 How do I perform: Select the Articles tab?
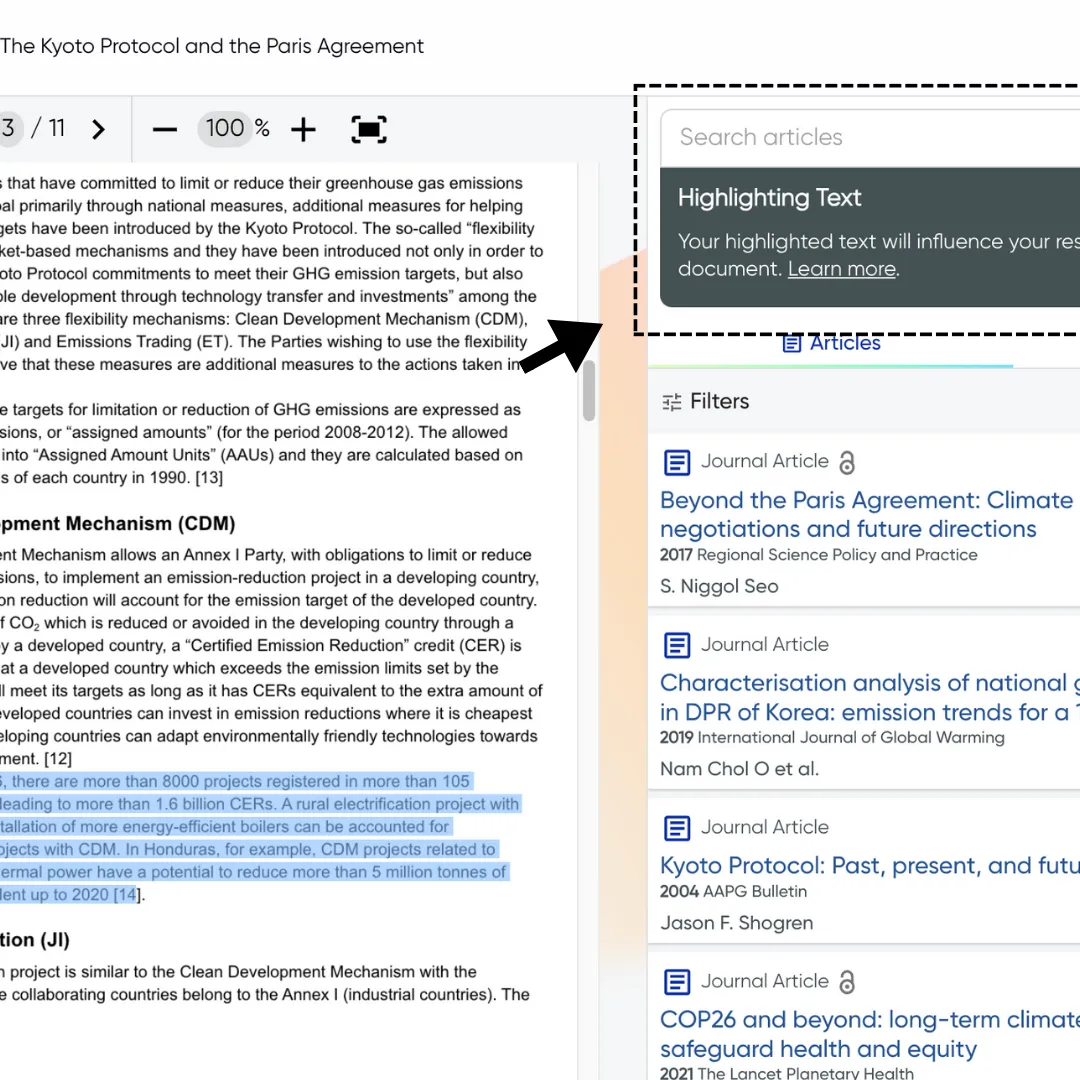831,343
